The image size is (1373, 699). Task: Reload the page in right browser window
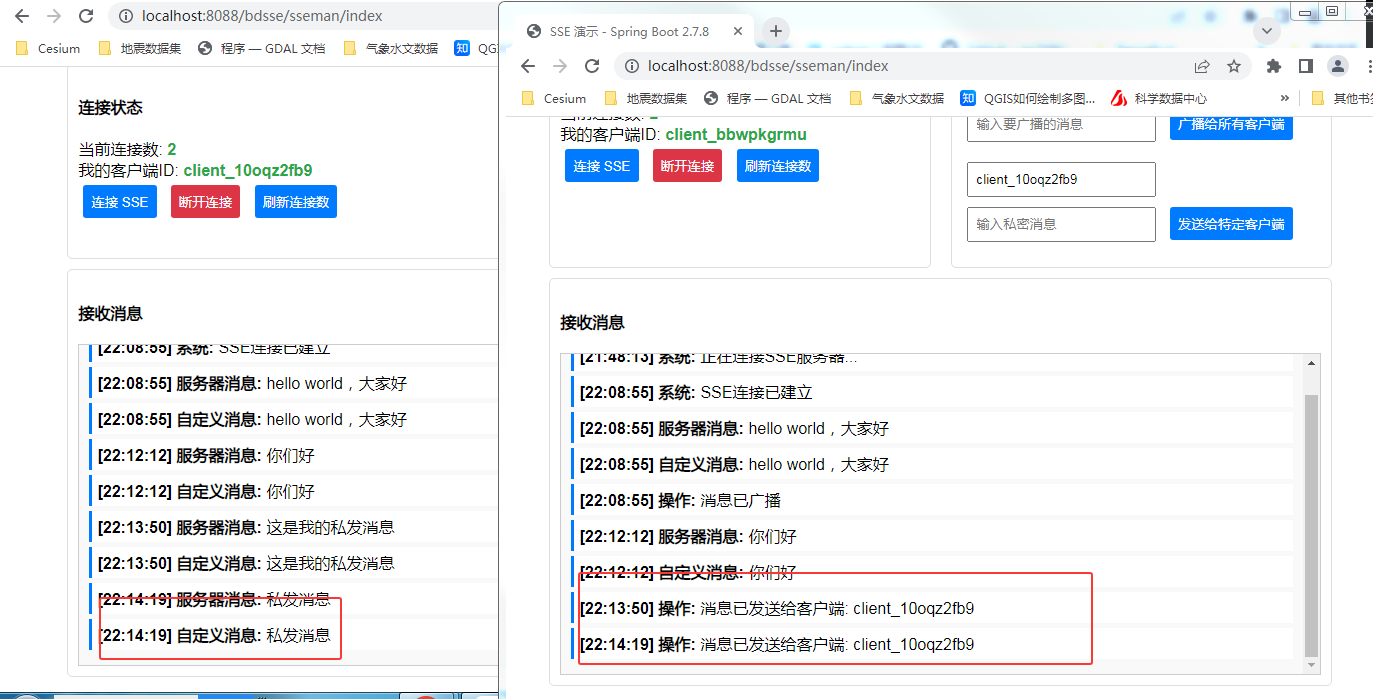click(592, 66)
